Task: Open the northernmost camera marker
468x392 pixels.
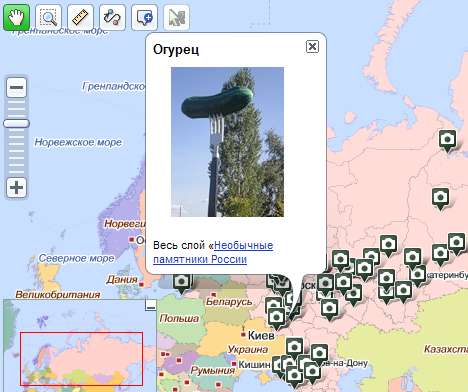Action: pyautogui.click(x=447, y=140)
